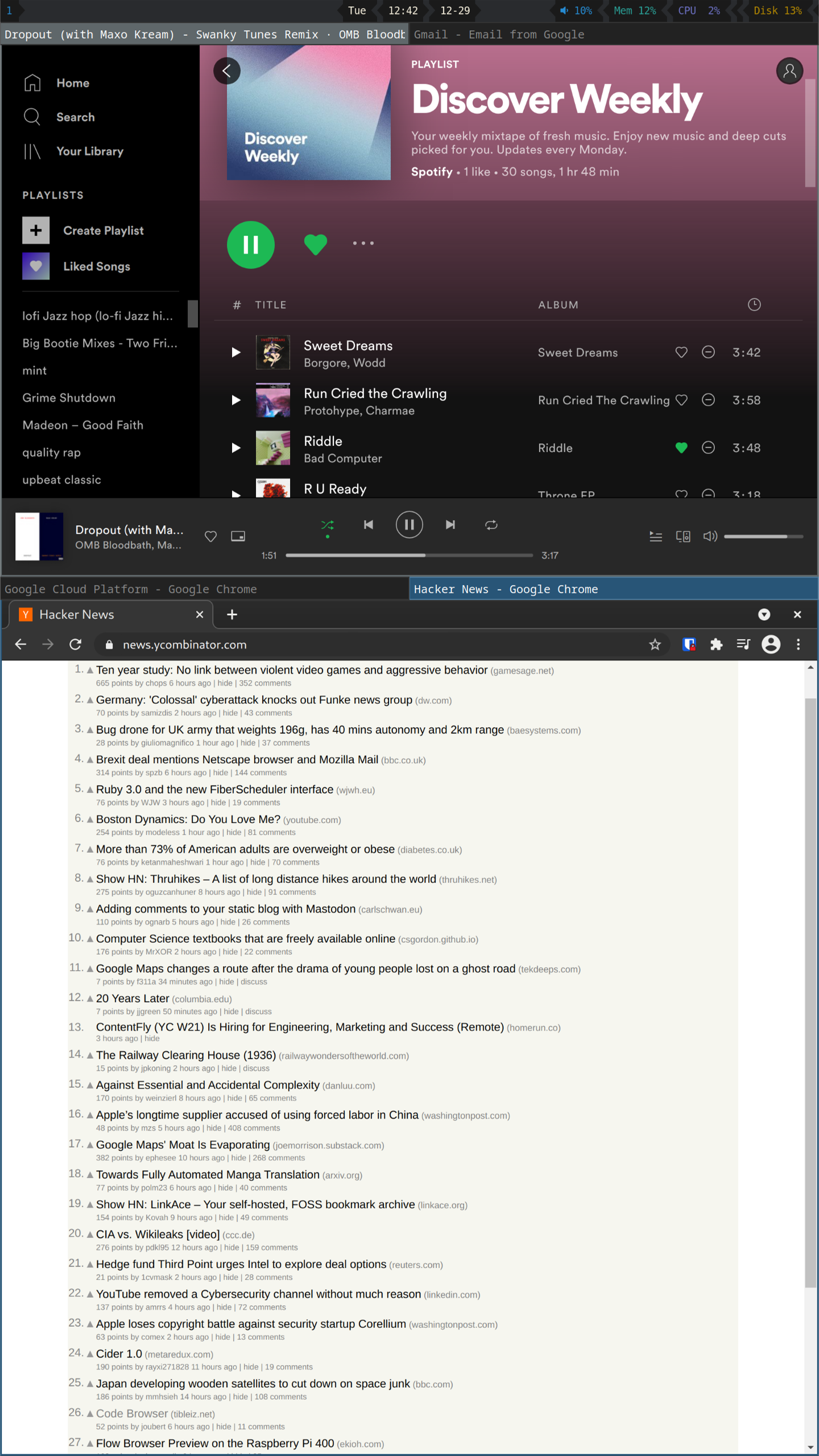Open 352 comments on the first story
Image resolution: width=819 pixels, height=1456 pixels.
pos(265,684)
